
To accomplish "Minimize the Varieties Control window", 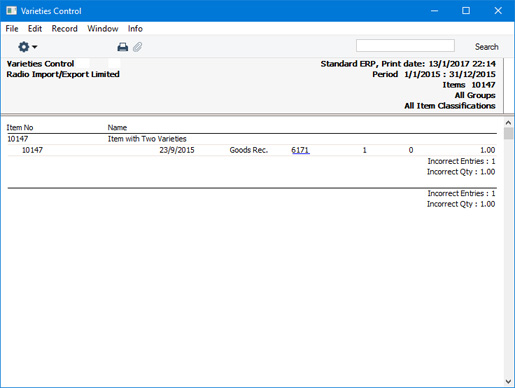I will (434, 11).
